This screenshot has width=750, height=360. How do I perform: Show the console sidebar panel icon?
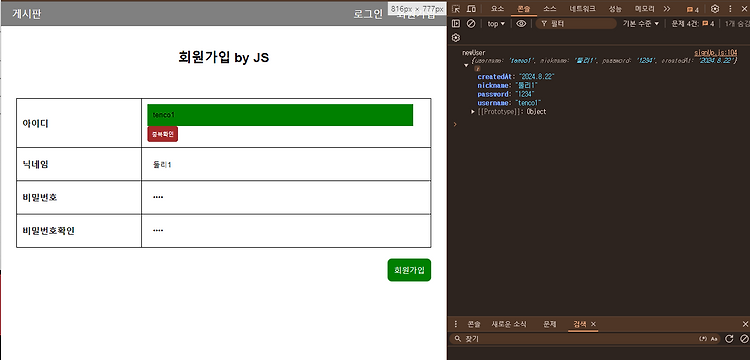point(456,23)
